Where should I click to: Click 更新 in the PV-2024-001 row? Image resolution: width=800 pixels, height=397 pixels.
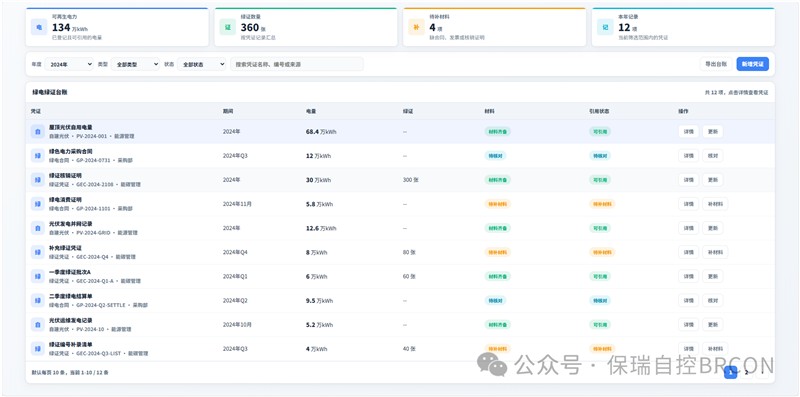[x=713, y=132]
